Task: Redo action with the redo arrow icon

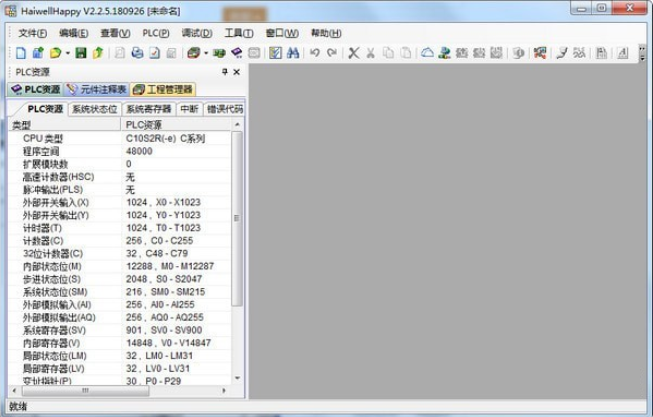Action: [332, 53]
